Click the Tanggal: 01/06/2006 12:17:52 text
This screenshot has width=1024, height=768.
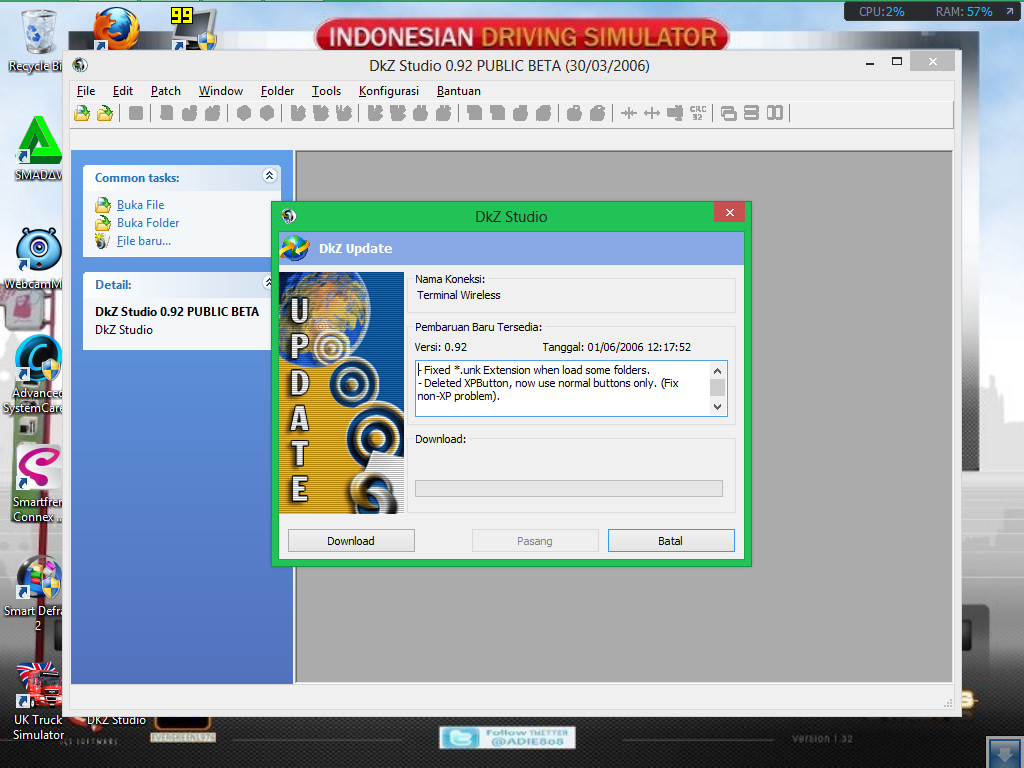pos(616,347)
